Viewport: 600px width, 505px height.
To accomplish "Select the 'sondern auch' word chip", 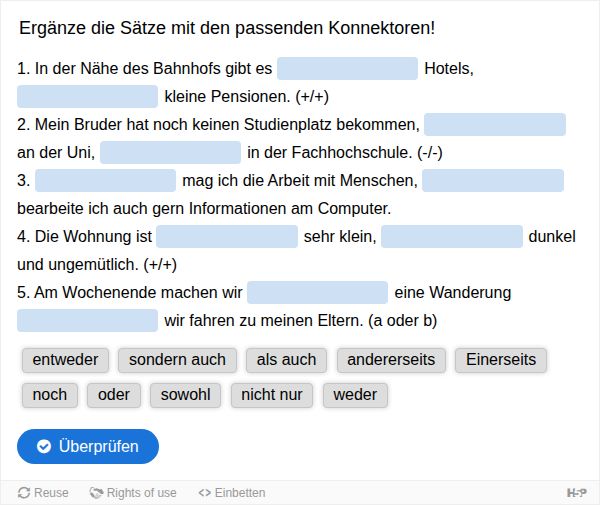I will click(x=177, y=360).
